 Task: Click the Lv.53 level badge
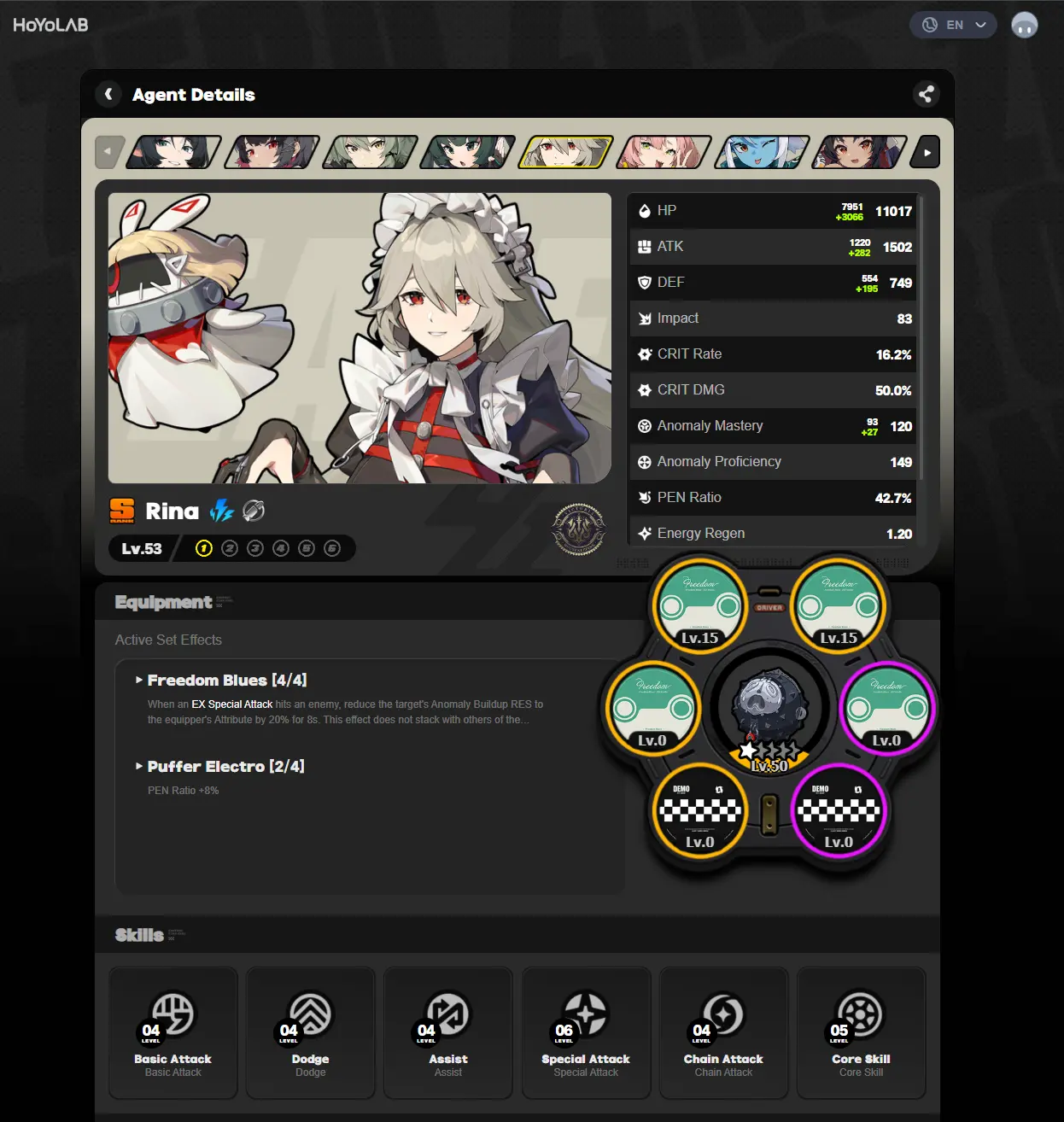(x=142, y=548)
